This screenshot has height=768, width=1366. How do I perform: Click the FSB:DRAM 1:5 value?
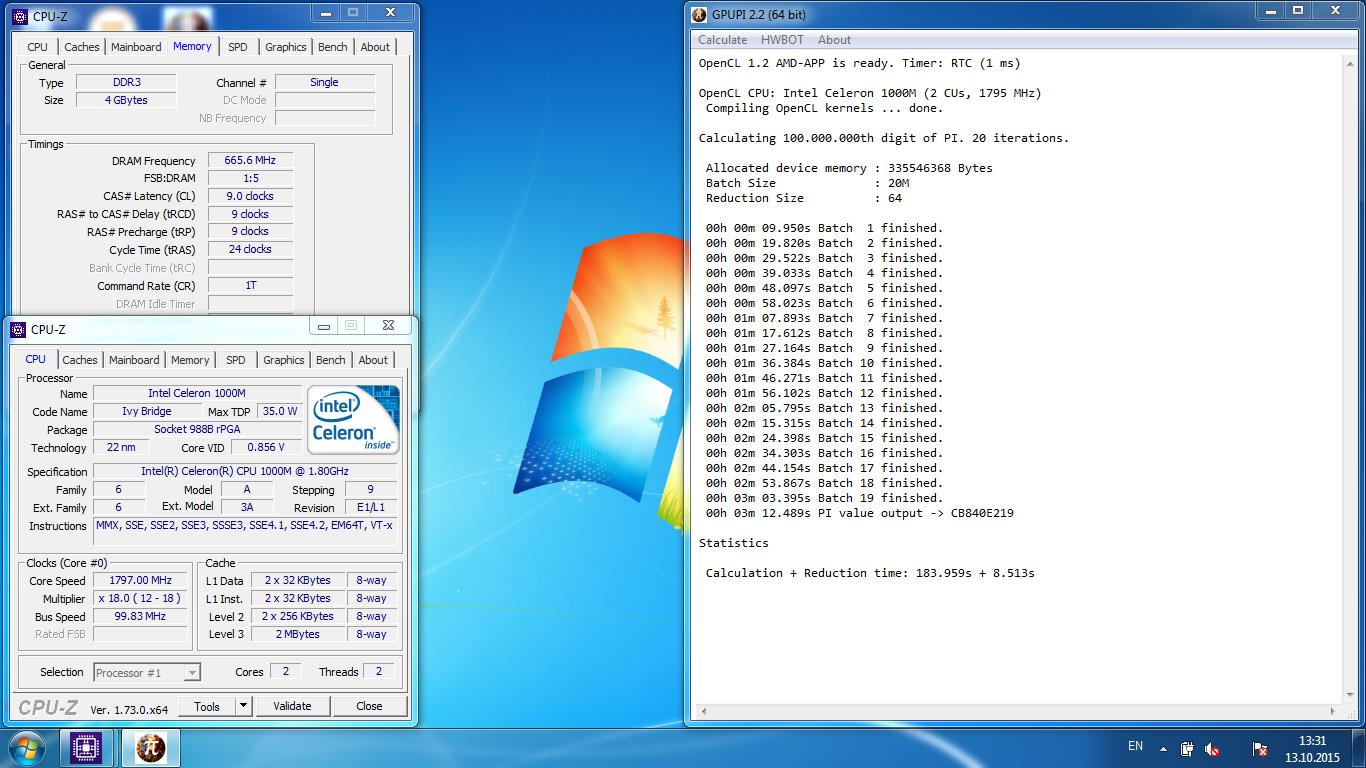(250, 178)
